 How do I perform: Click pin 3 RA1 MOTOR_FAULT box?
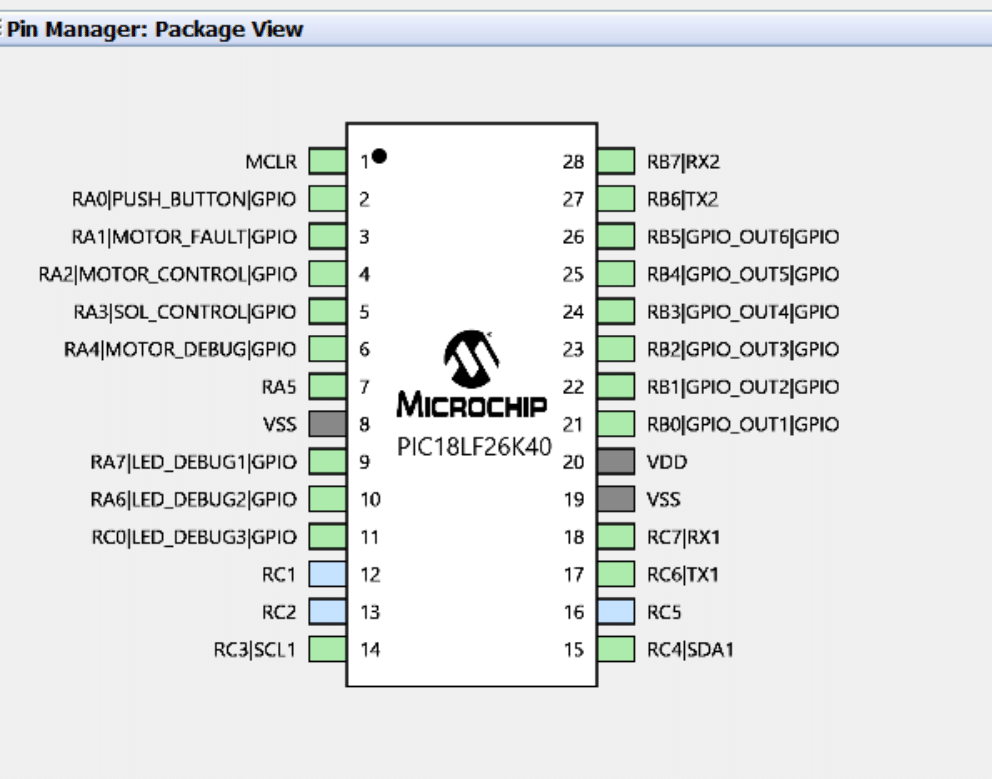pyautogui.click(x=328, y=236)
